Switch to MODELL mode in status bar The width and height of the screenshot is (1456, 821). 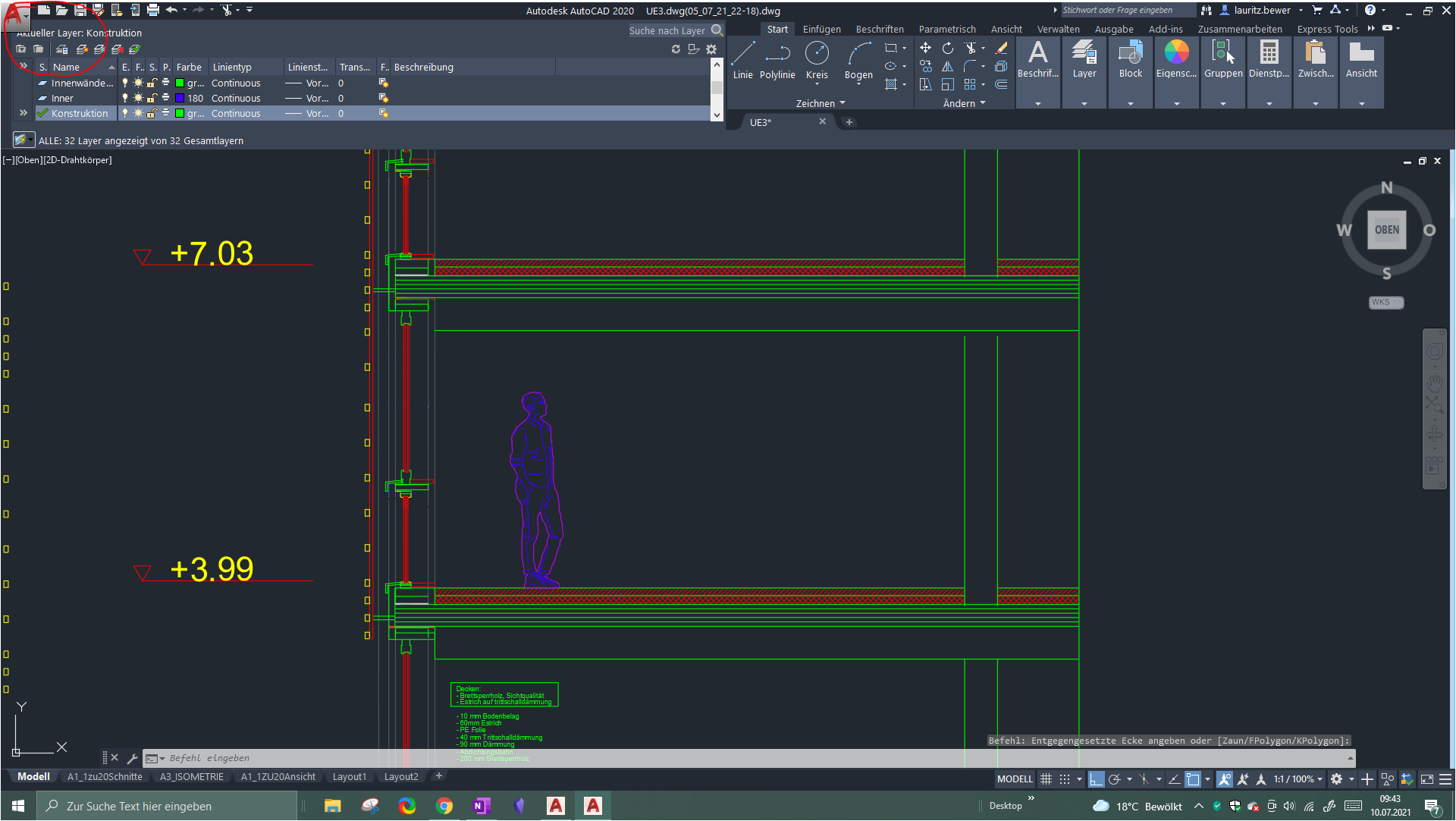(x=1014, y=779)
